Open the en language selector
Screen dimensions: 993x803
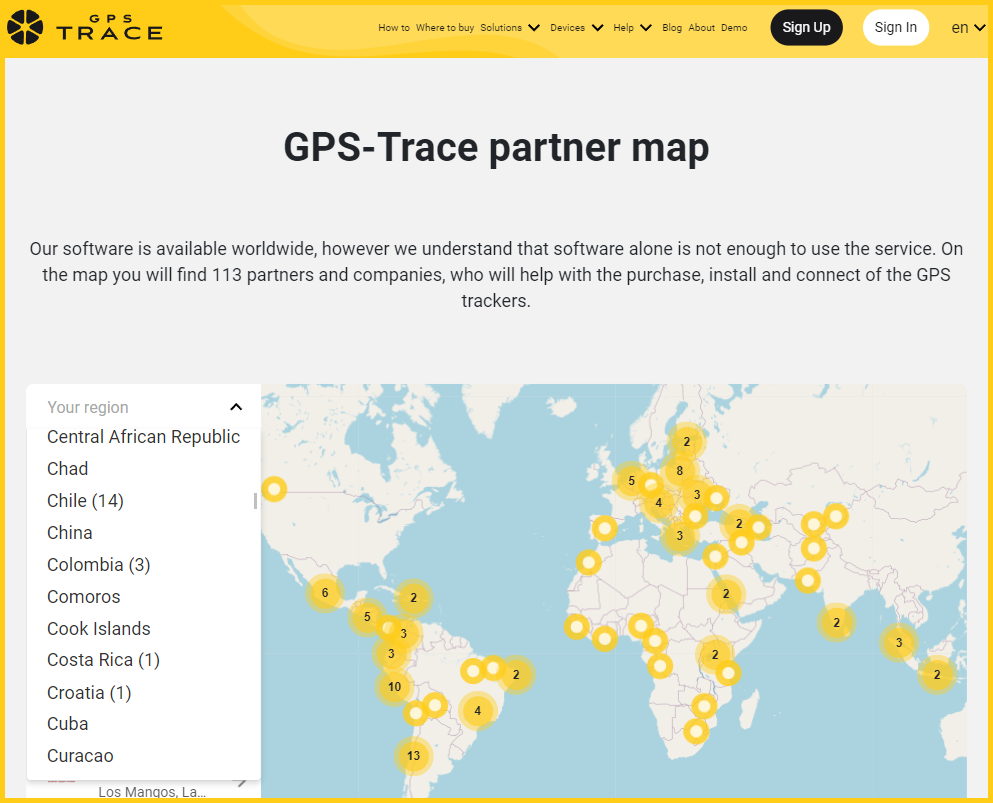[965, 28]
